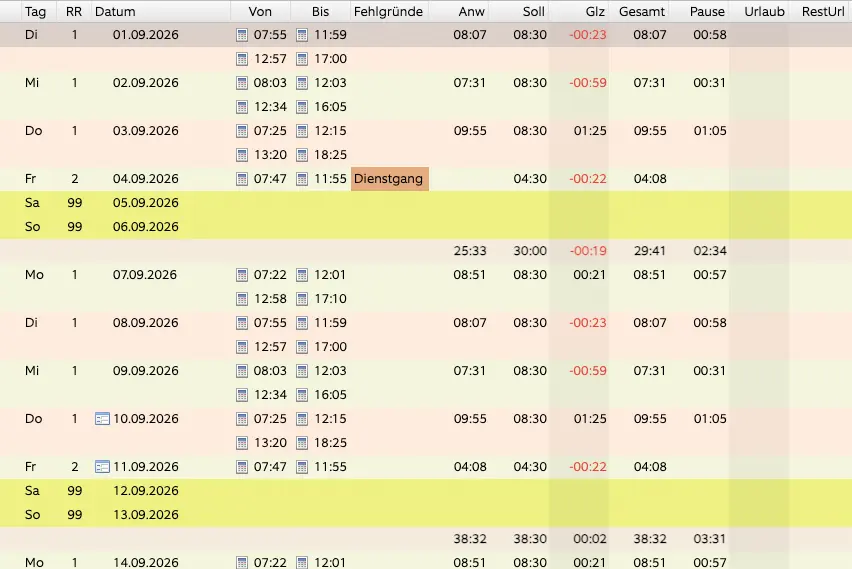Select the Dienstgang absence reason cell

pyautogui.click(x=390, y=179)
